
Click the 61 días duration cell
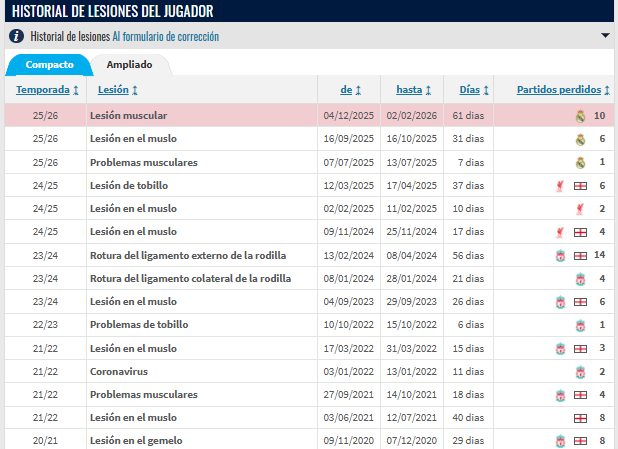tap(468, 116)
